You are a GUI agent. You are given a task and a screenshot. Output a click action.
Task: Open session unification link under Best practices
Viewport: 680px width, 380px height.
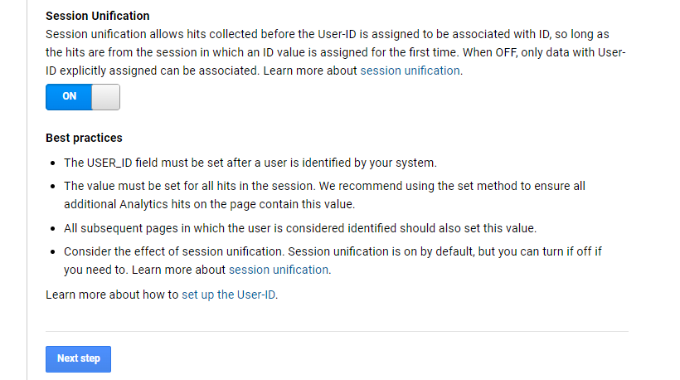click(x=278, y=270)
